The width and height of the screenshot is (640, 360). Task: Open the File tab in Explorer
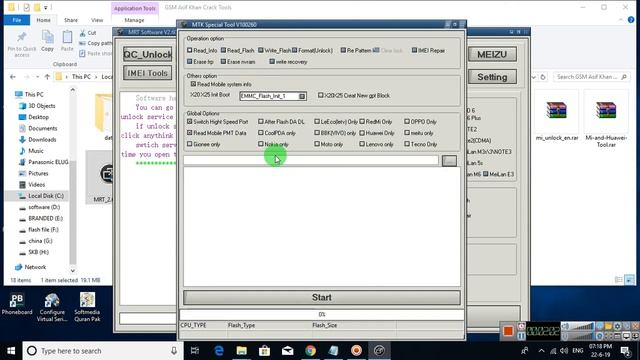pos(17,20)
